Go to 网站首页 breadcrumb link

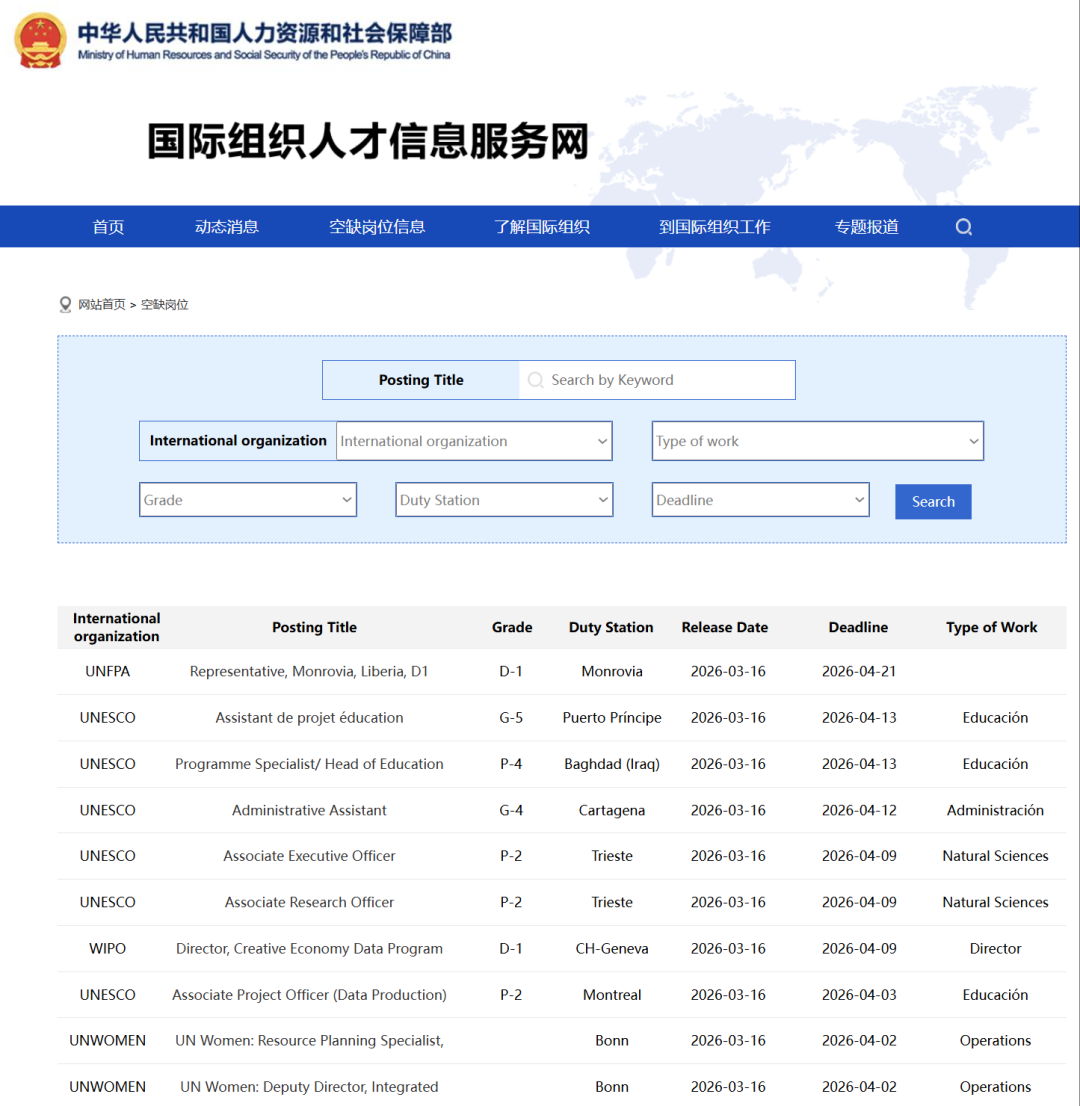click(x=102, y=304)
